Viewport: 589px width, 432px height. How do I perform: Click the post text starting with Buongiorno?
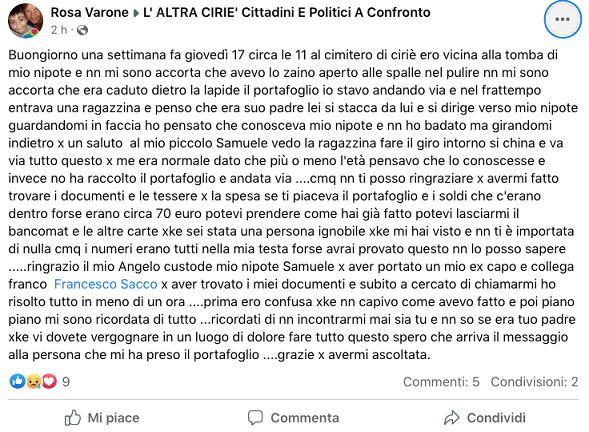tap(293, 205)
